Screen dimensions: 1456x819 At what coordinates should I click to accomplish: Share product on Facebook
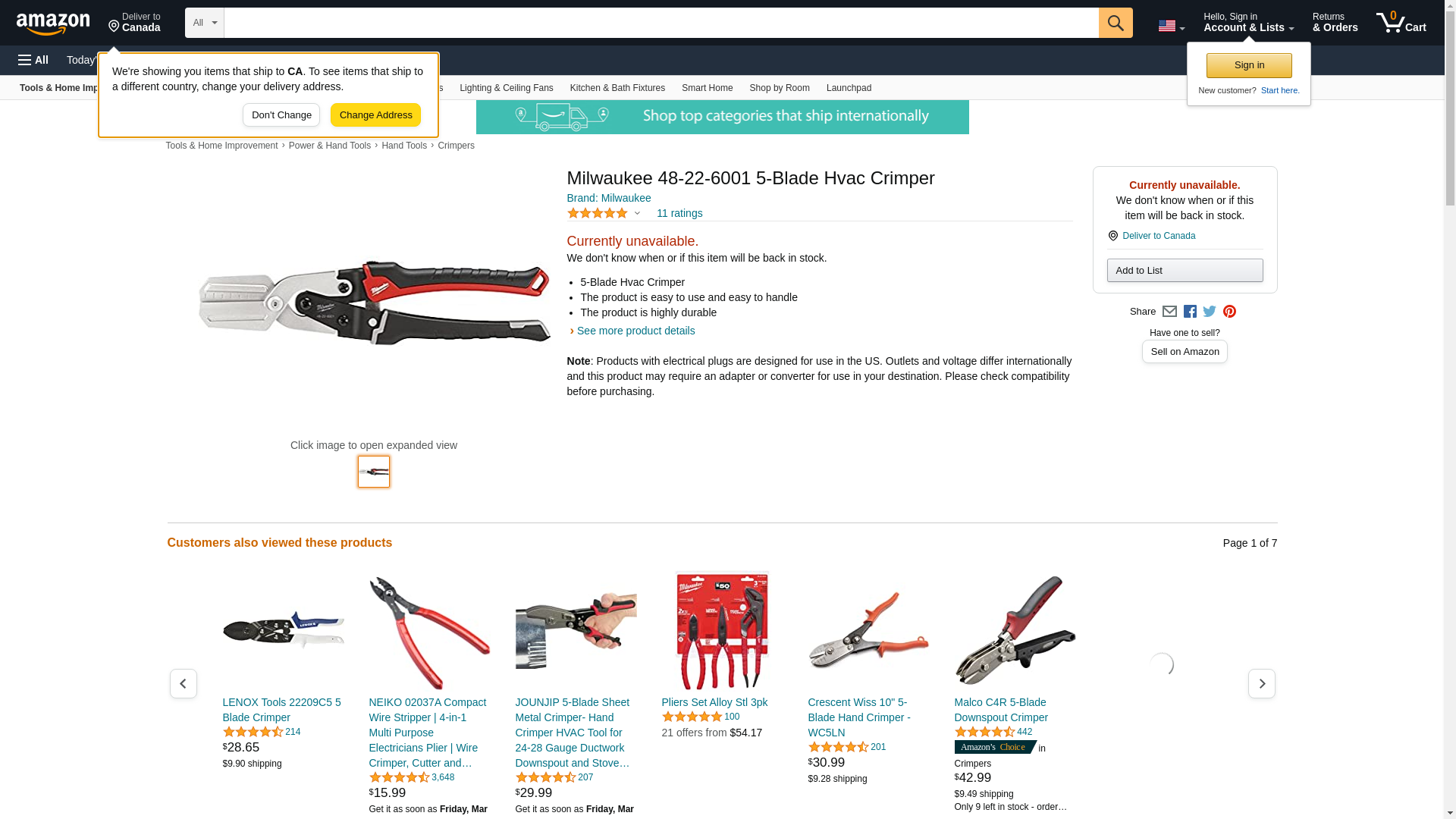1190,312
